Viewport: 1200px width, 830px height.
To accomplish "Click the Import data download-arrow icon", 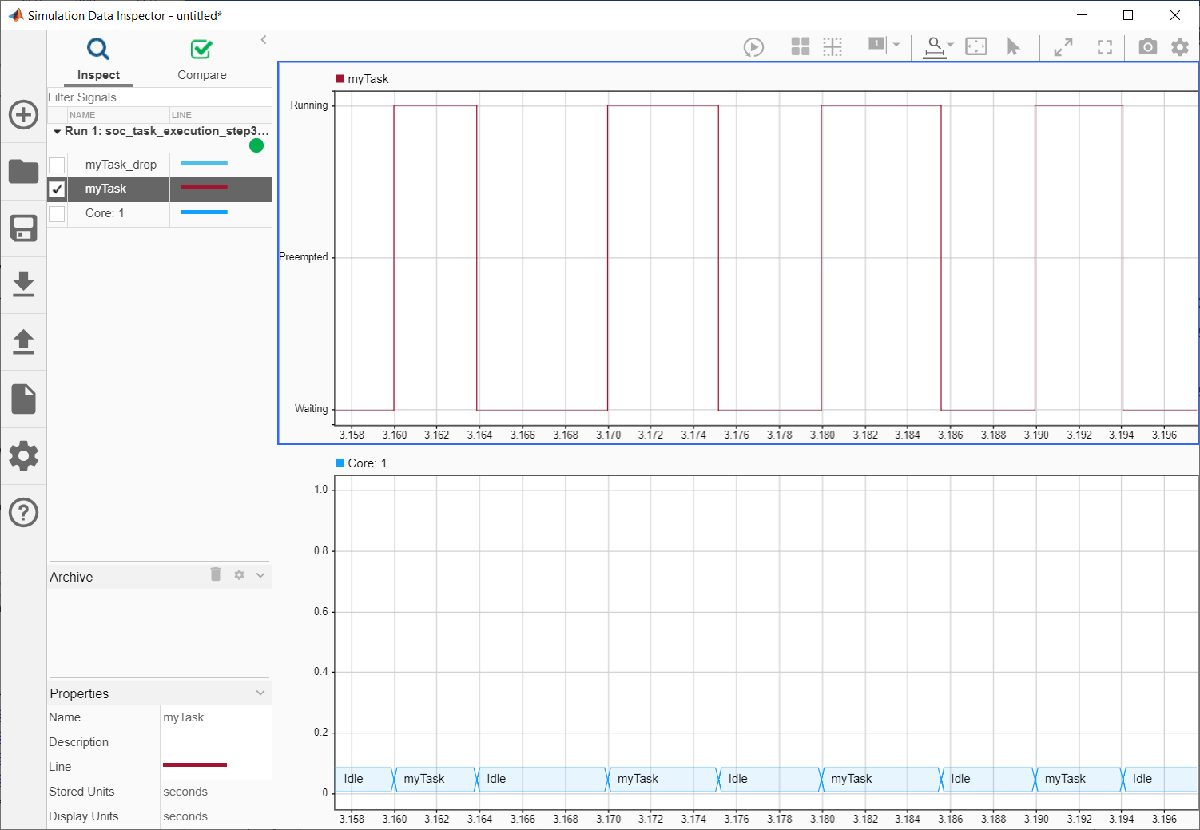I will tap(24, 286).
